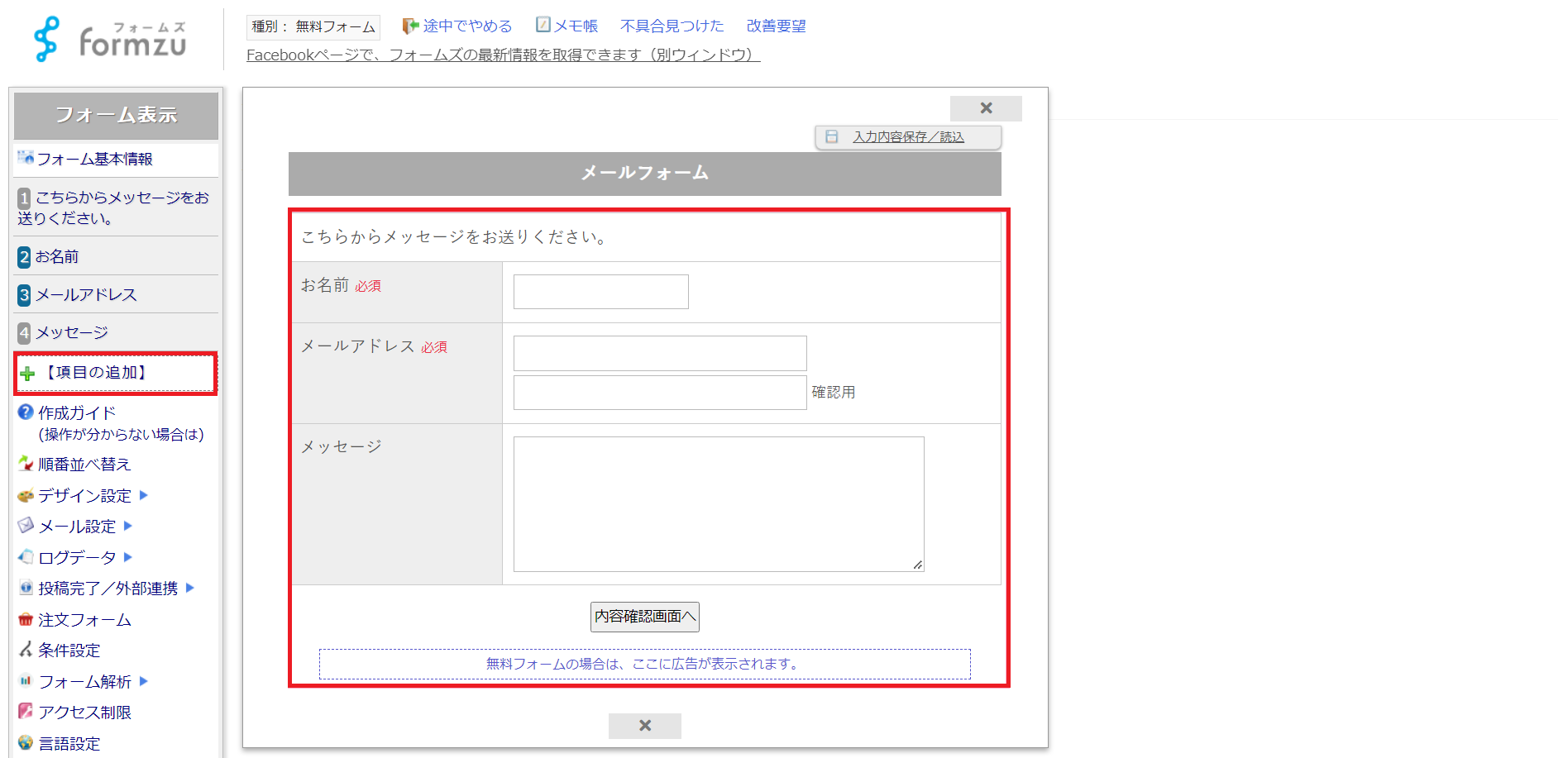This screenshot has width=1568, height=758.
Task: Click the red basket order form icon
Action: point(26,620)
